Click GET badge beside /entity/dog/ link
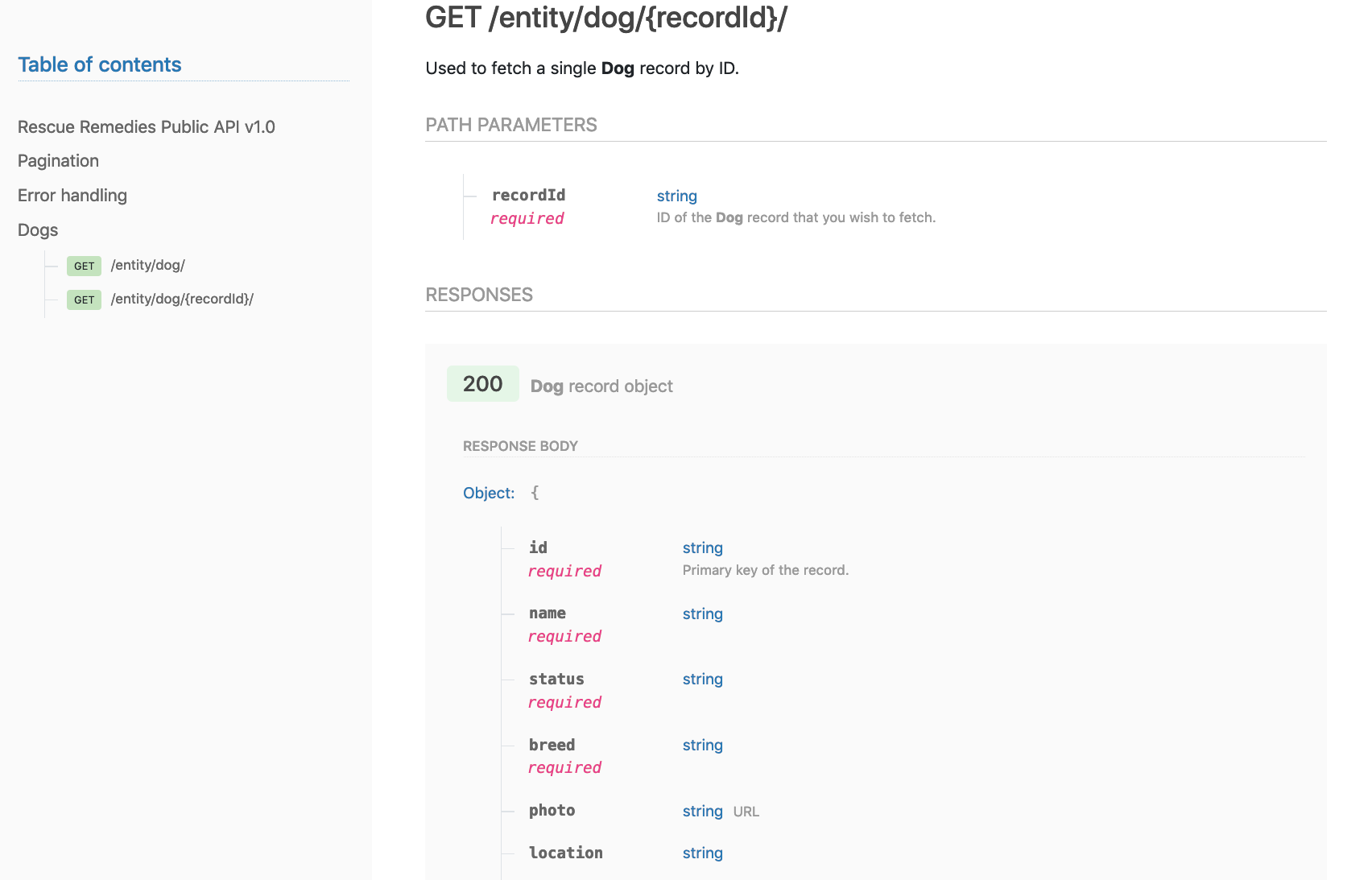The width and height of the screenshot is (1372, 880). point(84,266)
